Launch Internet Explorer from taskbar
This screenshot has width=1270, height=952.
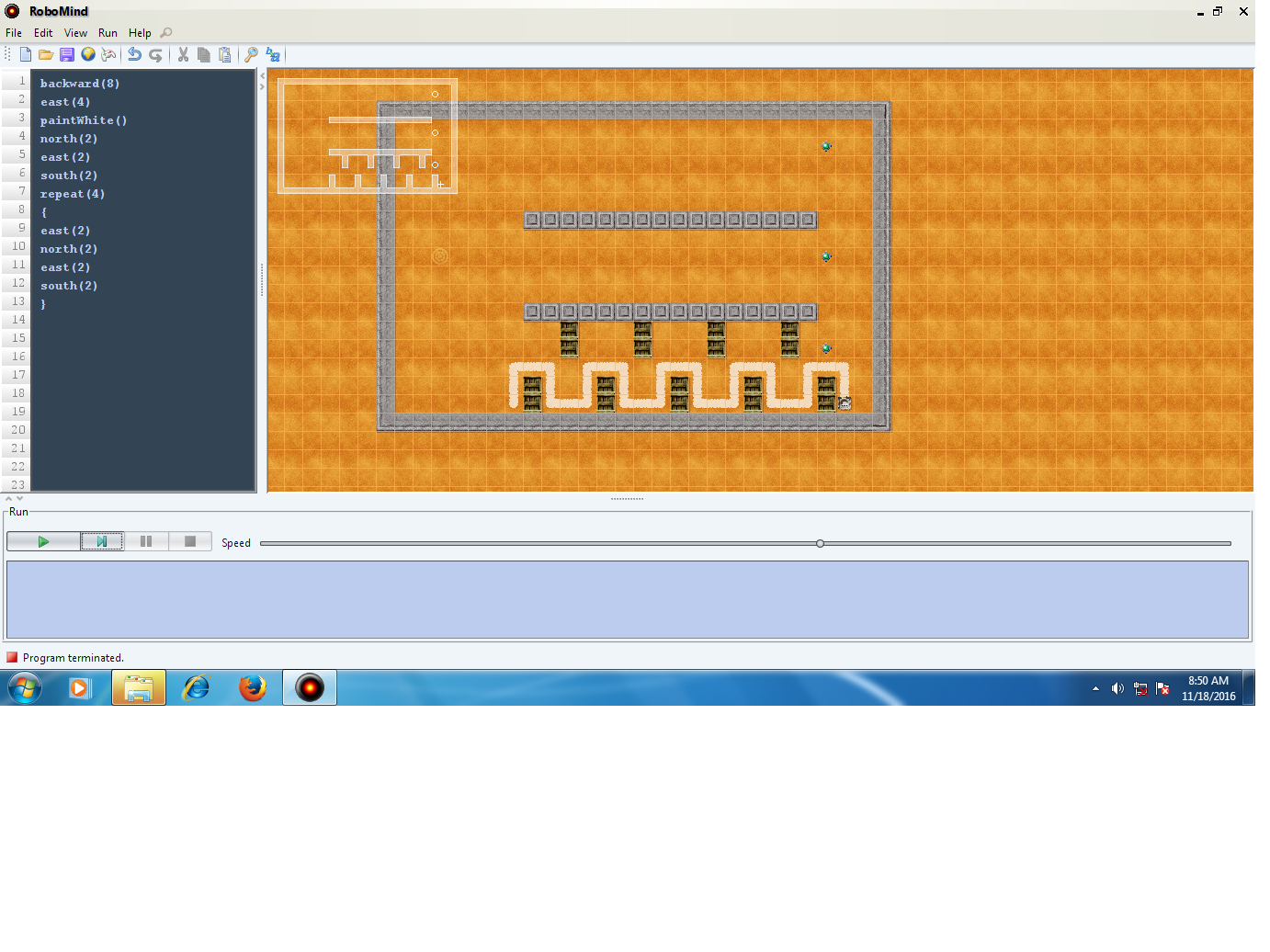[x=196, y=687]
